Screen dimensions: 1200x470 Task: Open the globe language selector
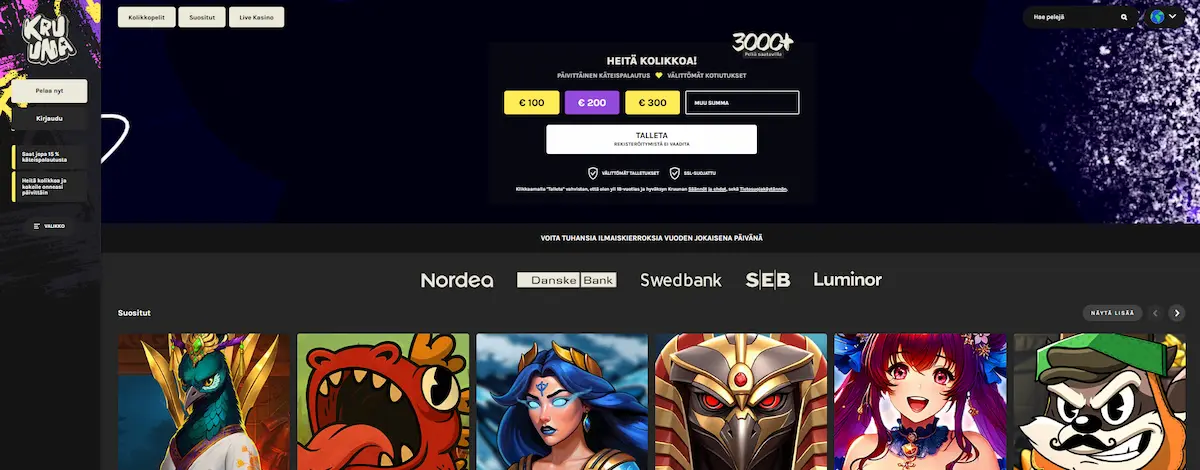[1164, 17]
